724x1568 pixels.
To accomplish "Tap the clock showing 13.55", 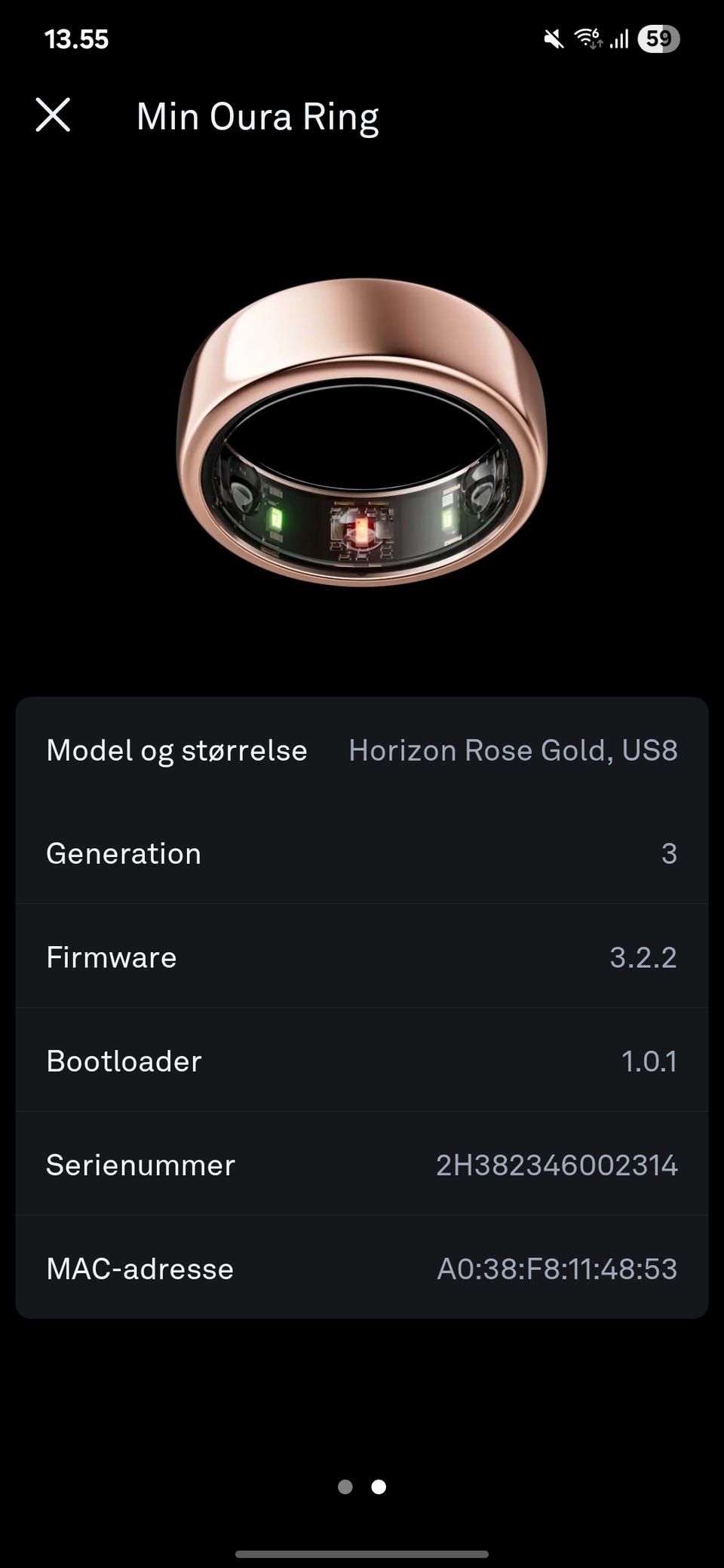I will pyautogui.click(x=76, y=39).
